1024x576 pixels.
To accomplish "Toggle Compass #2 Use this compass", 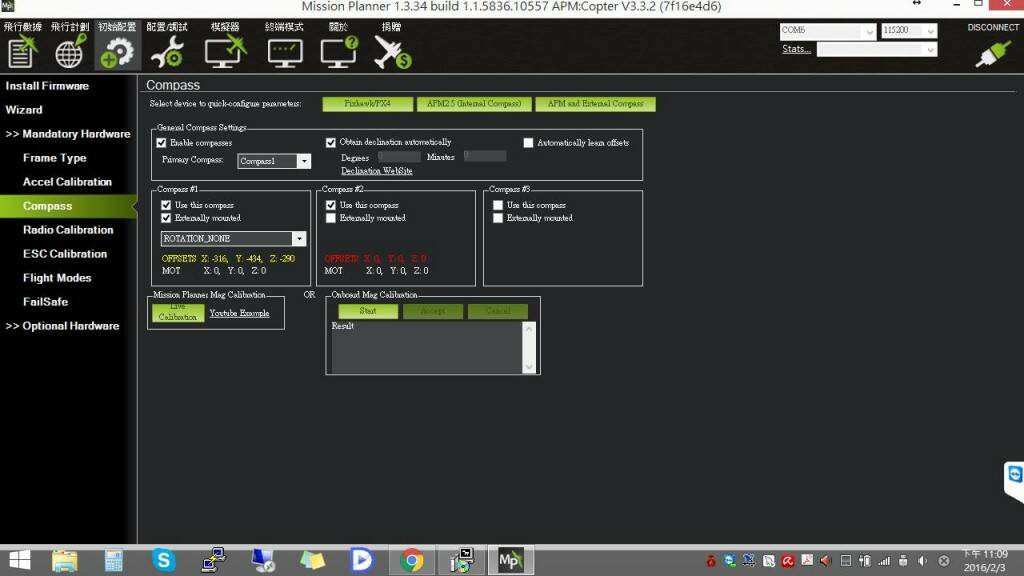I will (330, 205).
